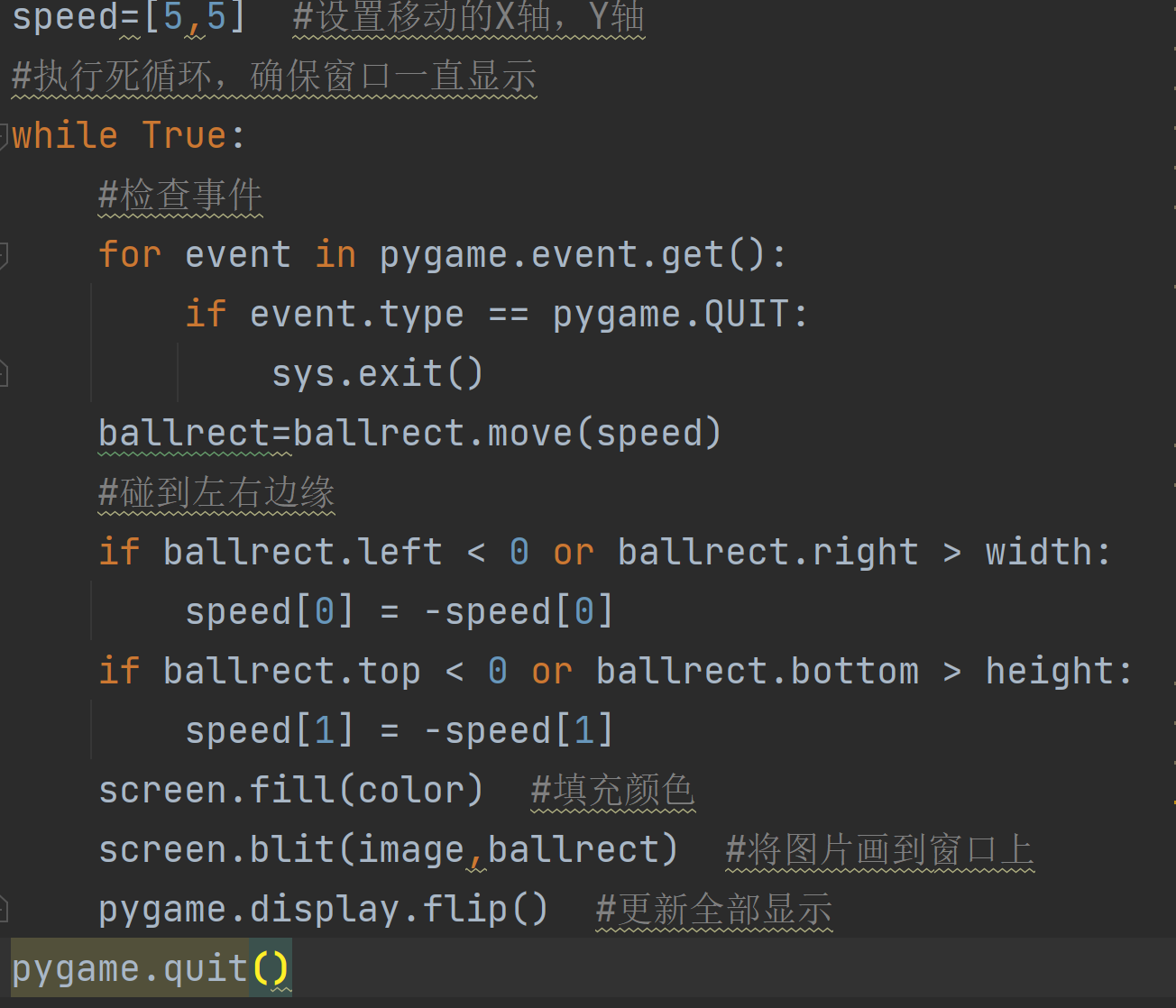This screenshot has width=1176, height=1008.
Task: Collapse the while True block fold marker
Action: pos(4,136)
